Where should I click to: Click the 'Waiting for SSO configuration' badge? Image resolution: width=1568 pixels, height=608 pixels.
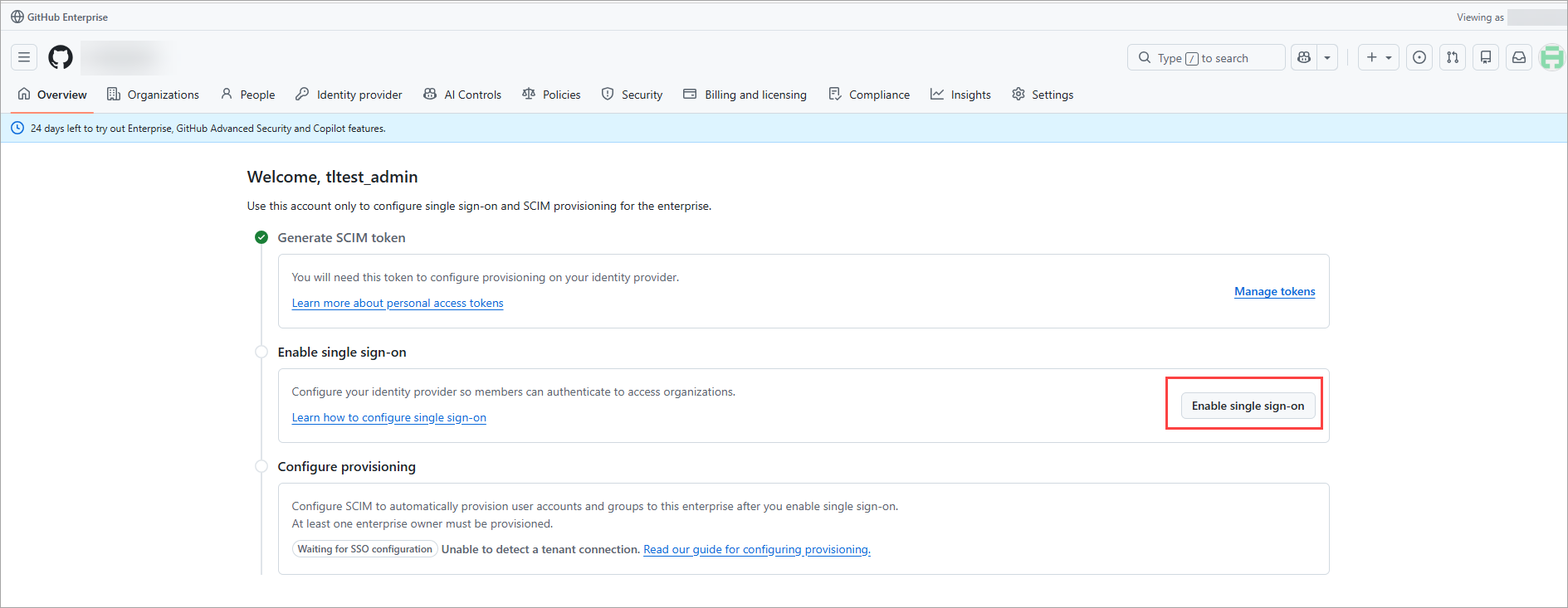tap(365, 549)
